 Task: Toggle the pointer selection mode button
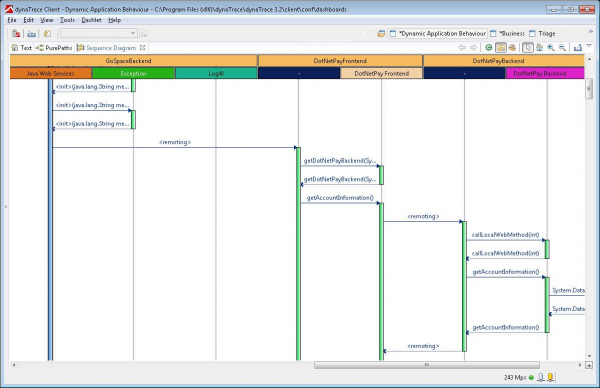pos(528,47)
